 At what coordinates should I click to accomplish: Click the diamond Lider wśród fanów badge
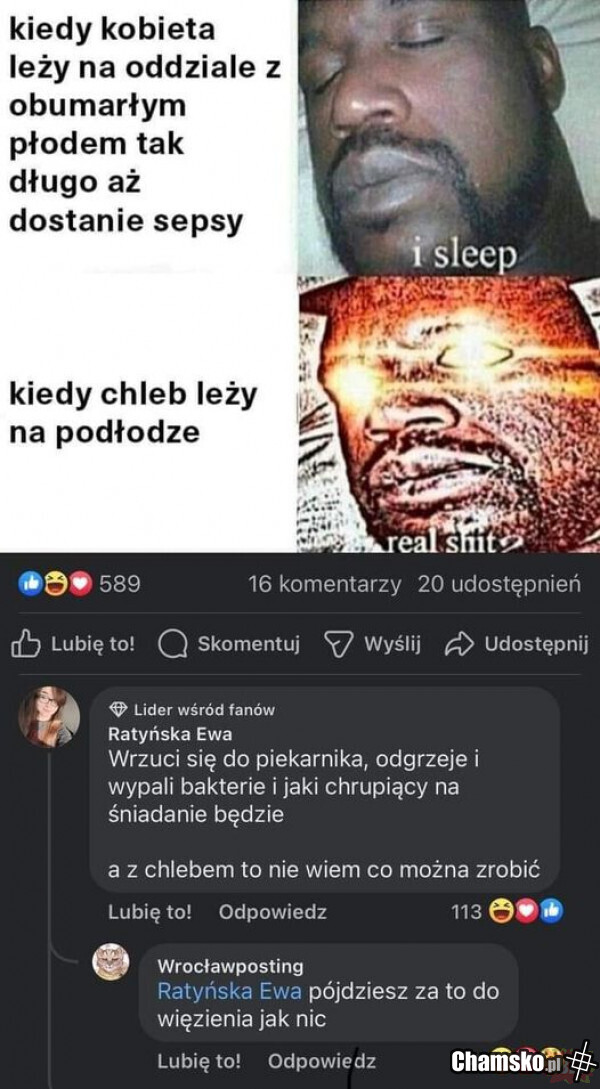119,709
